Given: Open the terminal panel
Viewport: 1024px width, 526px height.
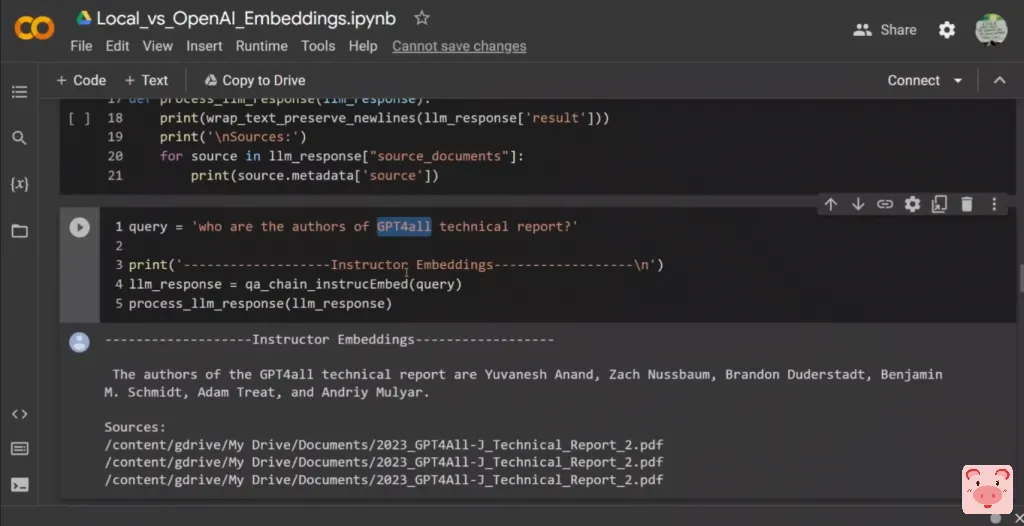Looking at the screenshot, I should [20, 485].
